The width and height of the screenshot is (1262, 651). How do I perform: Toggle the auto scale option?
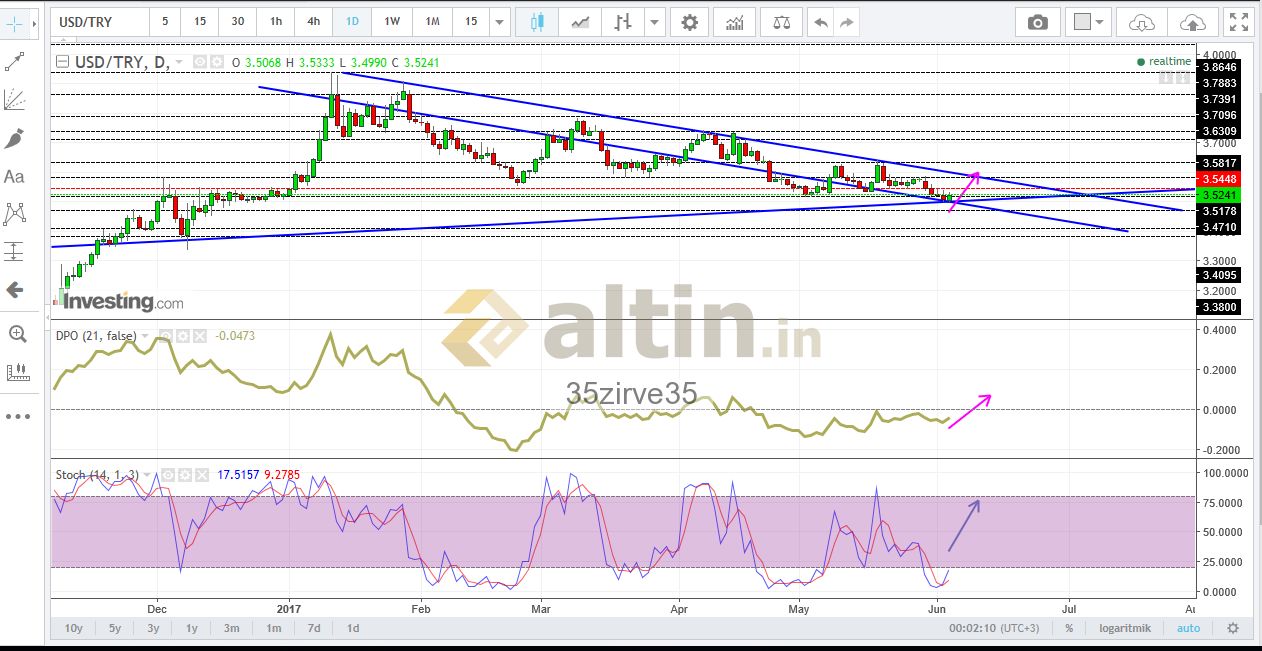1188,628
